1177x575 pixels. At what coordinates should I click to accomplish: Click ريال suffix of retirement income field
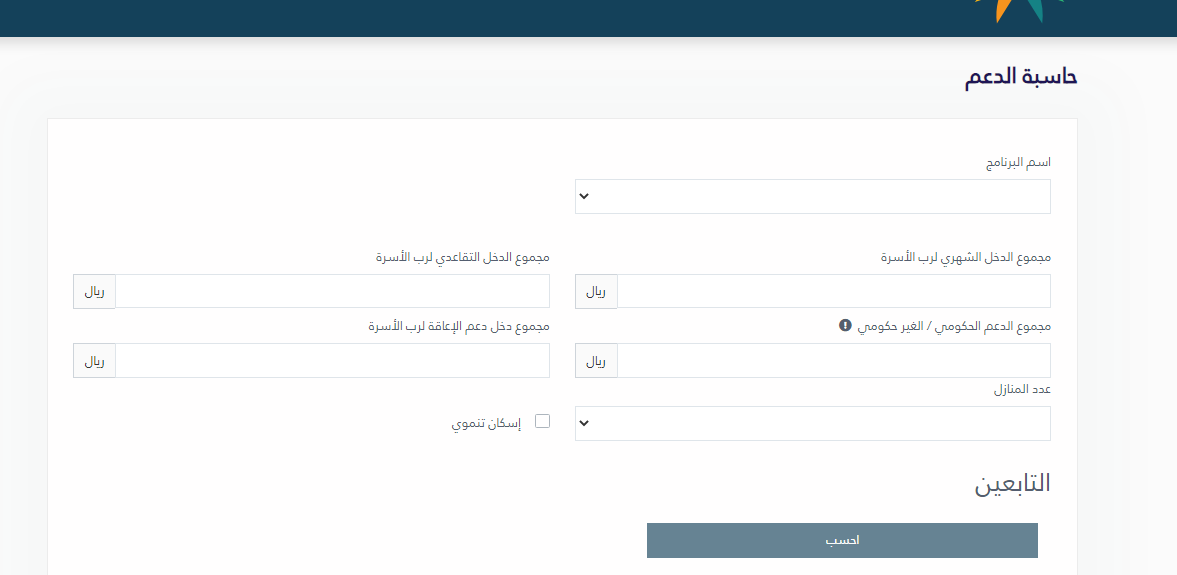point(94,292)
